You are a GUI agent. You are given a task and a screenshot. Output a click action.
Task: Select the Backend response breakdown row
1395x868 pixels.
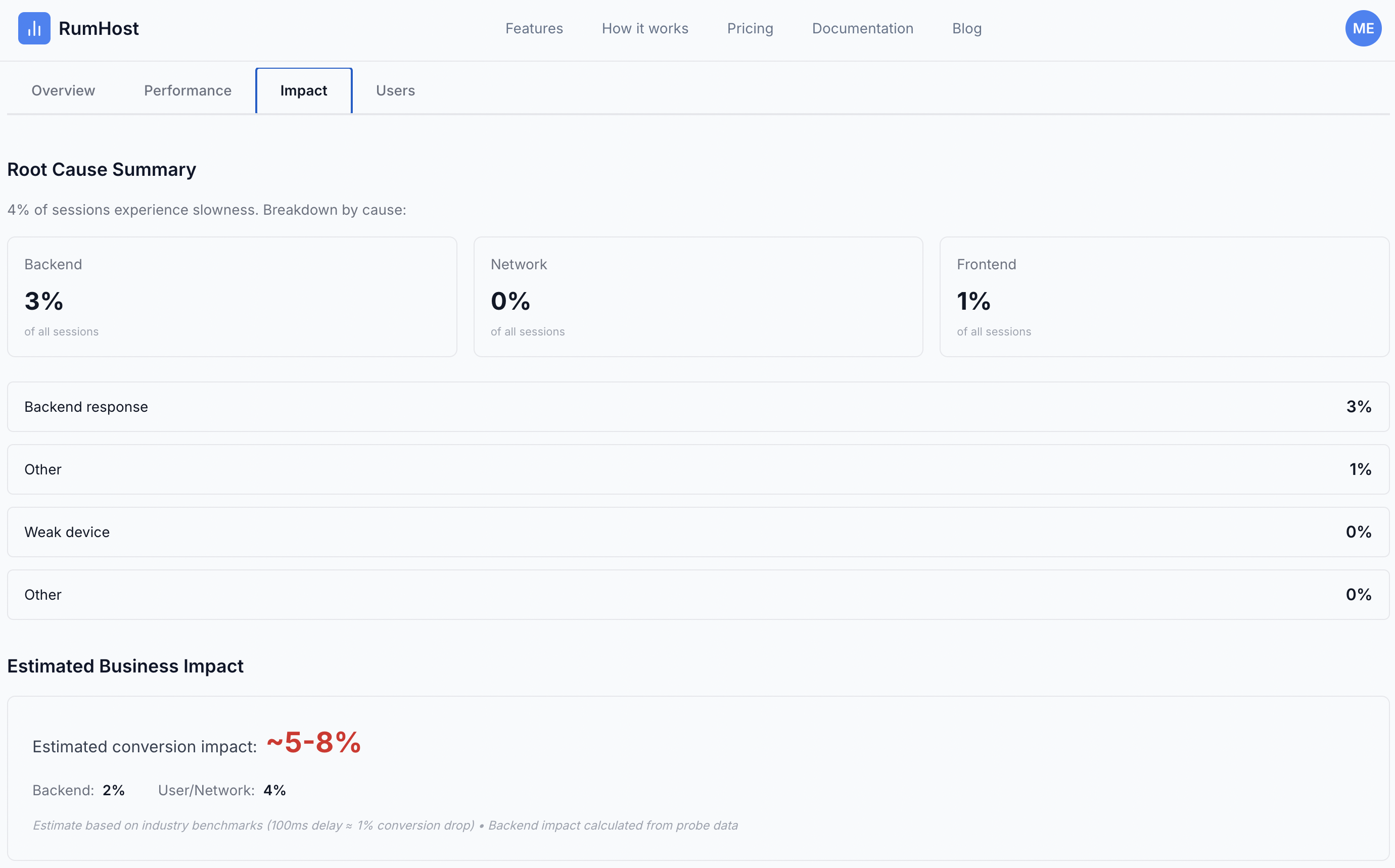[698, 406]
